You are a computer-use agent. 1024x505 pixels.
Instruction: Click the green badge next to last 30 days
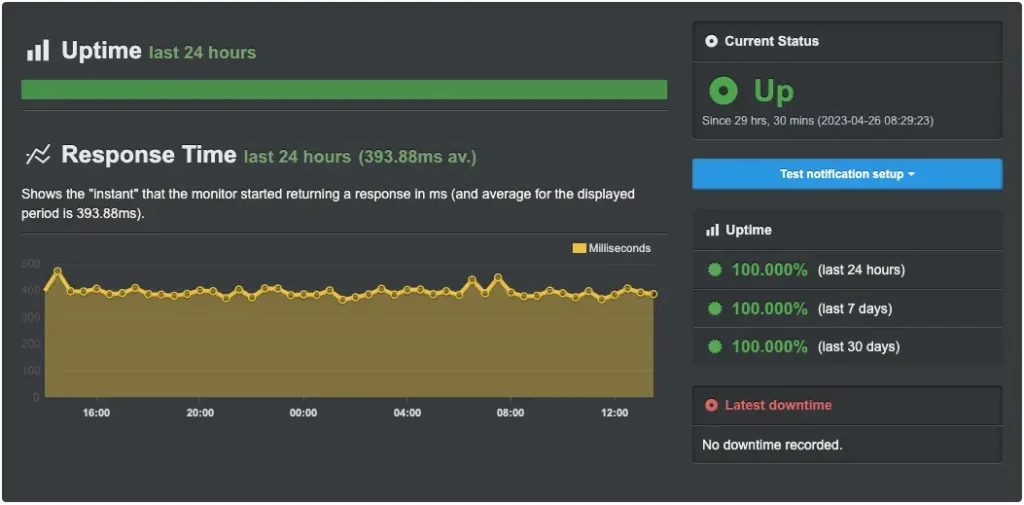point(715,347)
